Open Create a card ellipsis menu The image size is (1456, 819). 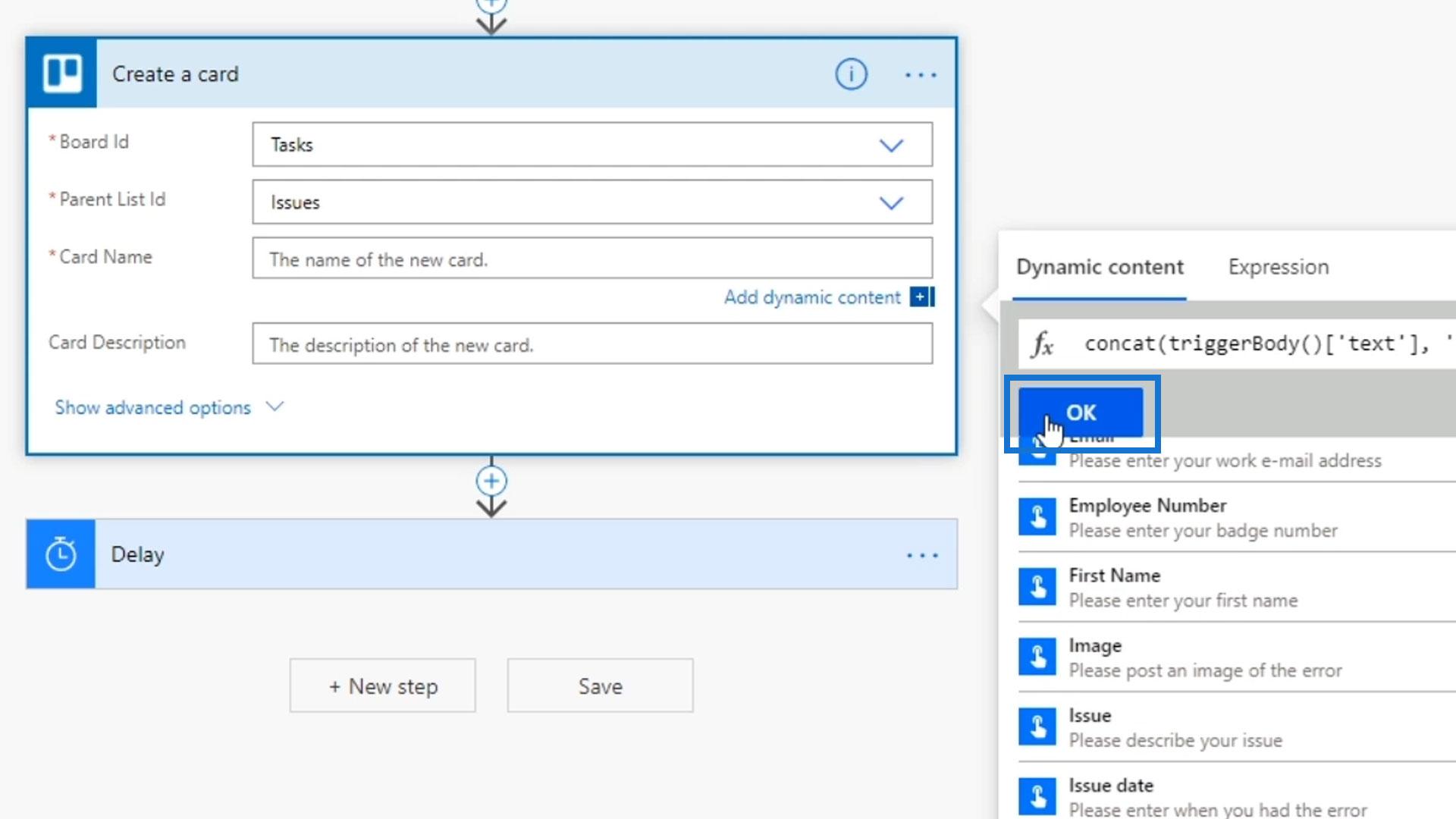(921, 74)
